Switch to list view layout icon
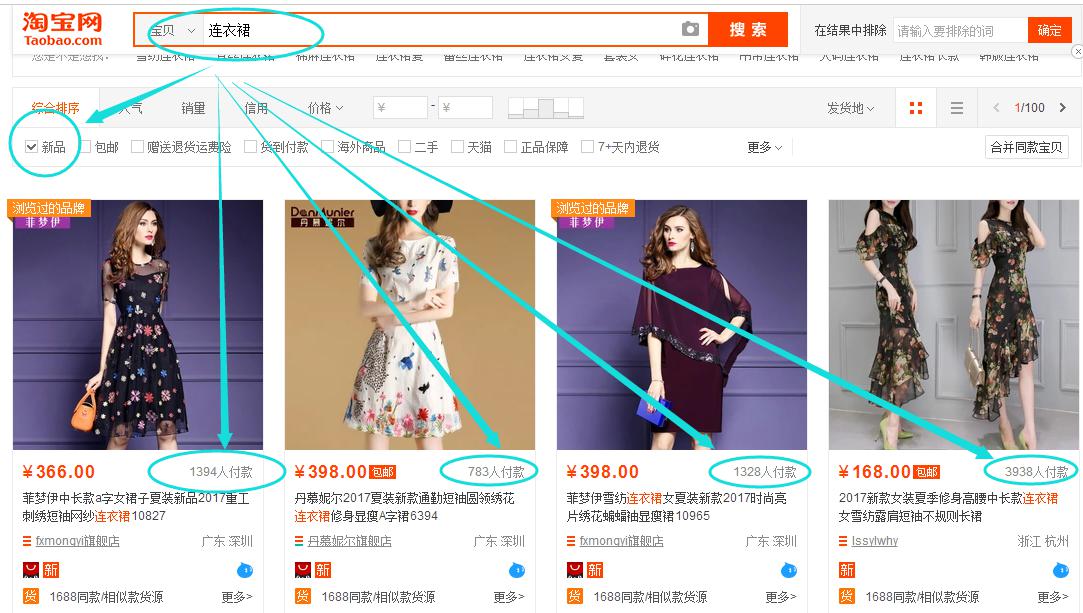The height and width of the screenshot is (613, 1083). pos(957,108)
